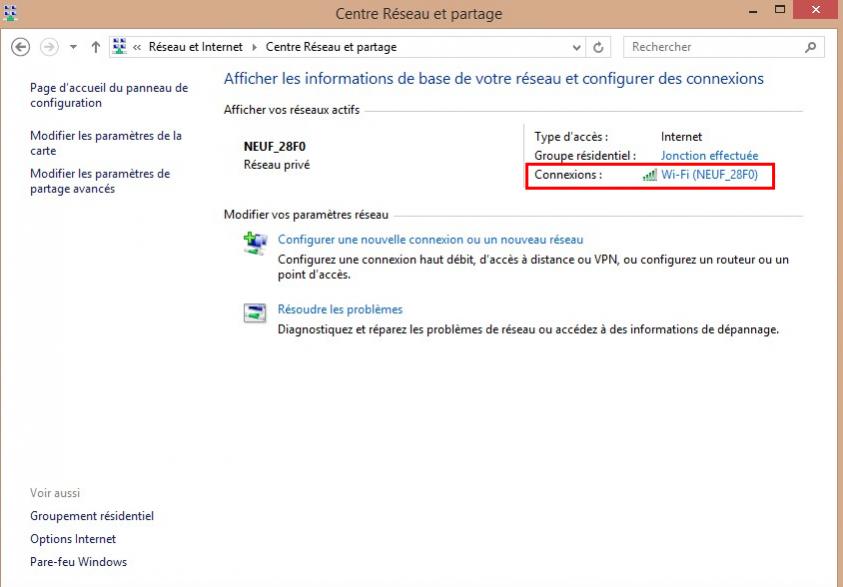The image size is (843, 587).
Task: Click the magnifier icon in the search box
Action: coord(811,47)
